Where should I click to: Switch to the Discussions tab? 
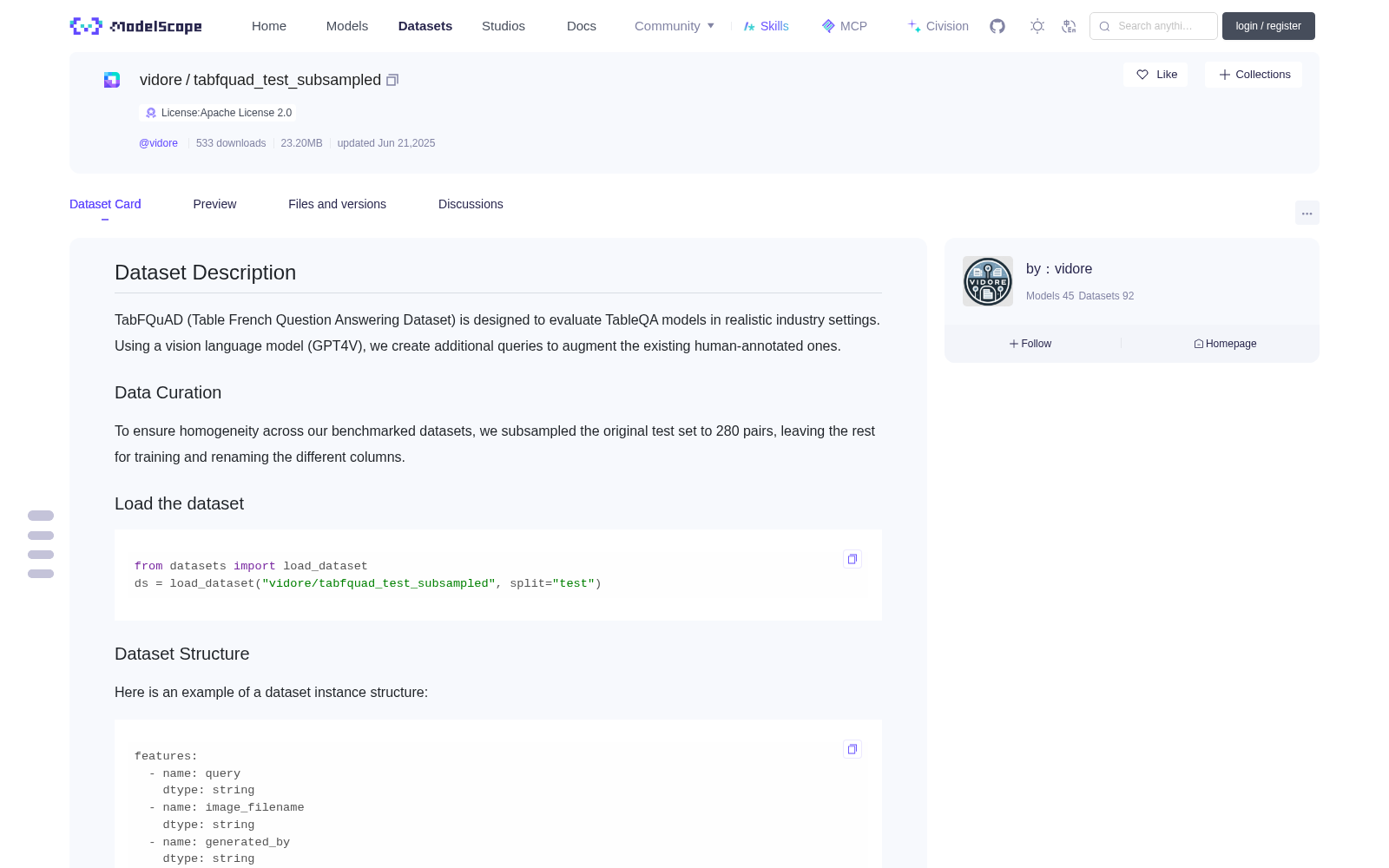click(471, 204)
